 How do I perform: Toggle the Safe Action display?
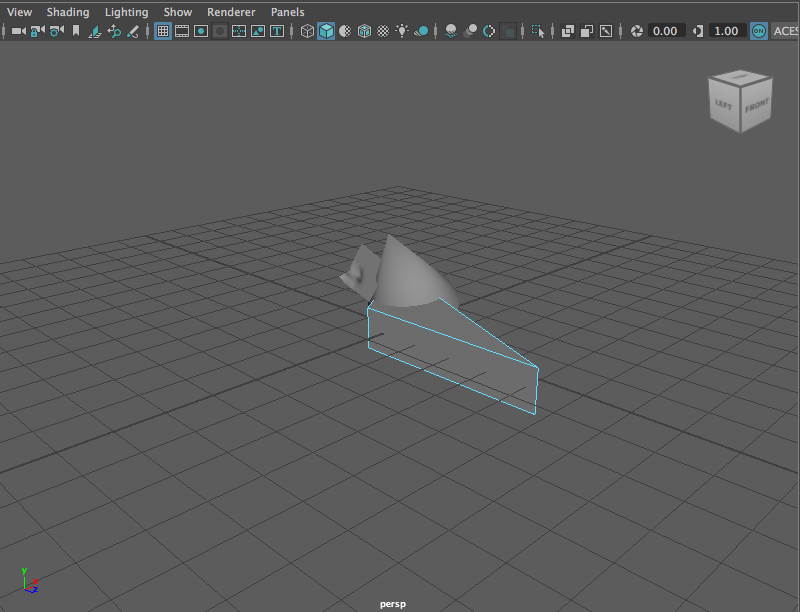click(258, 31)
